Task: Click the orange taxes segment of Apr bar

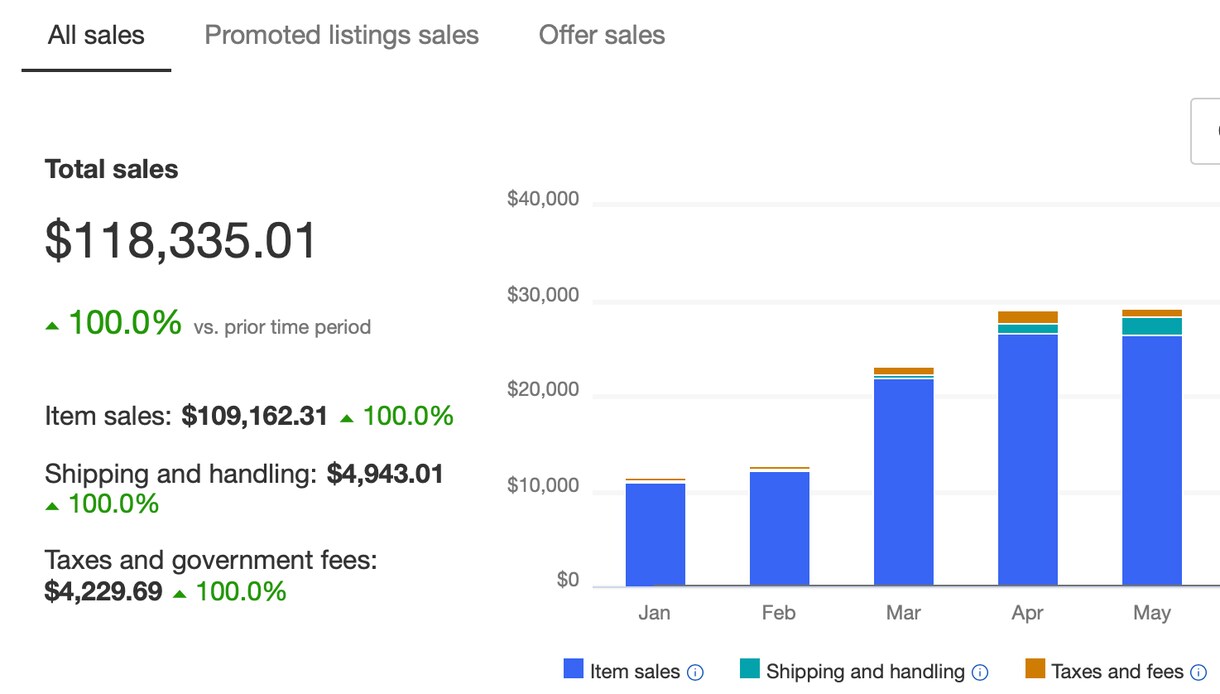Action: [x=1027, y=317]
